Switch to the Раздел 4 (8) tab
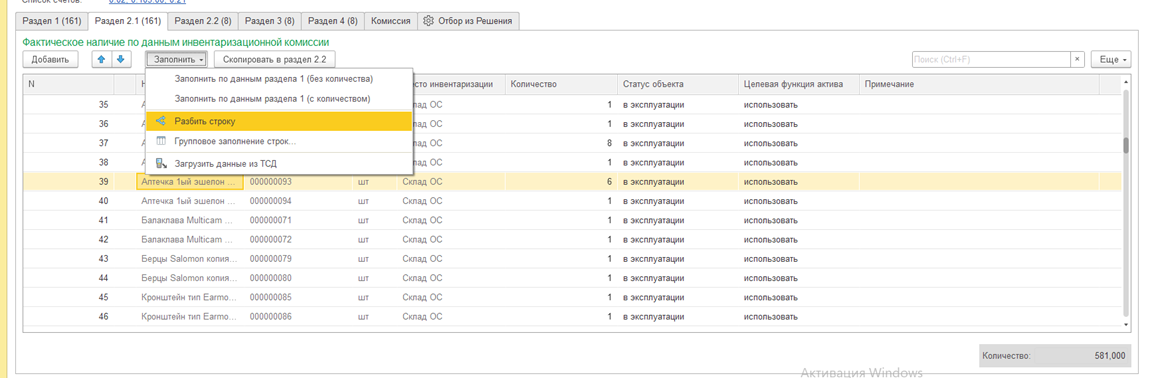 coord(333,21)
